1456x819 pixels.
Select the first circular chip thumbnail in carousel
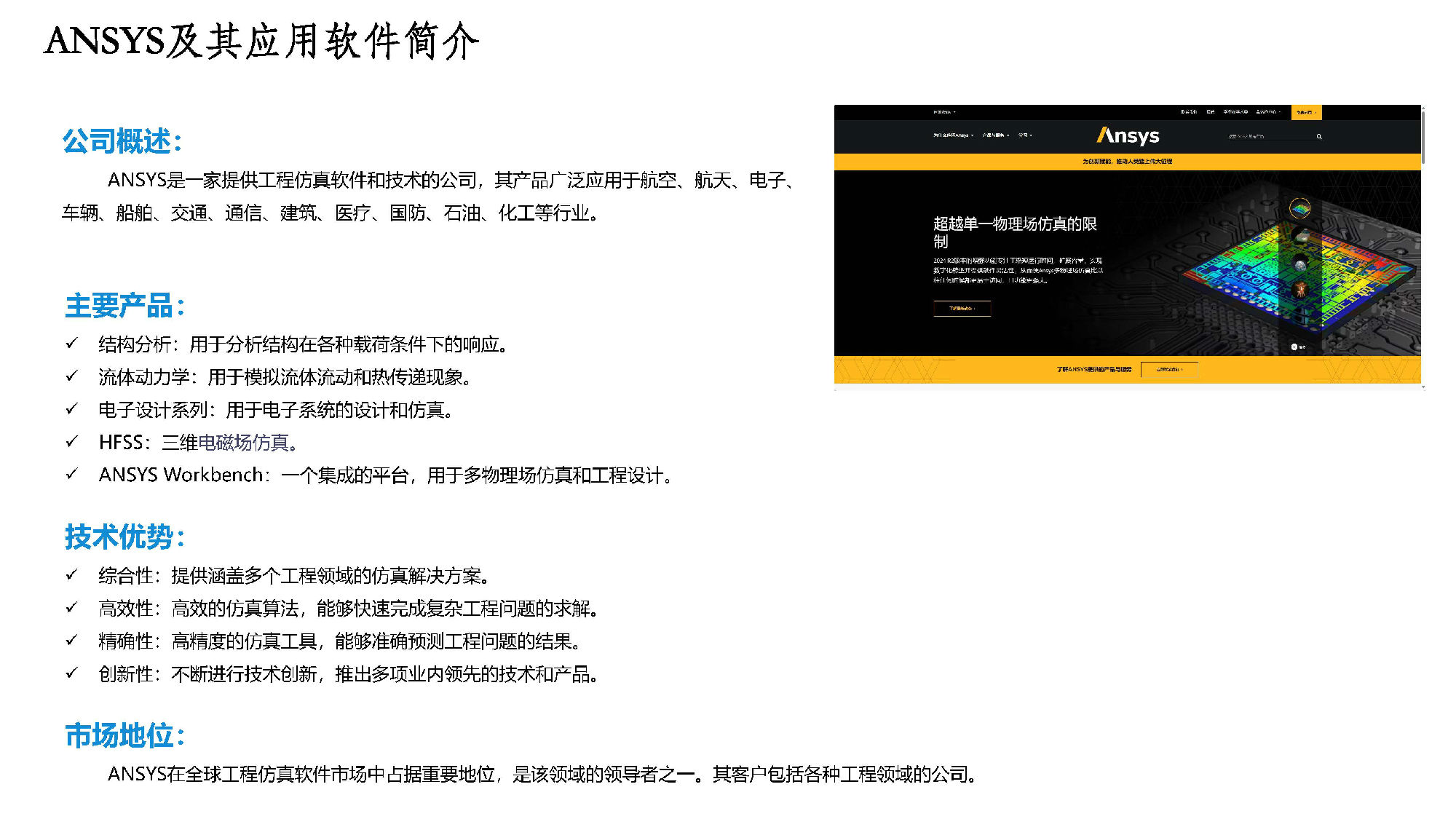pos(1299,209)
